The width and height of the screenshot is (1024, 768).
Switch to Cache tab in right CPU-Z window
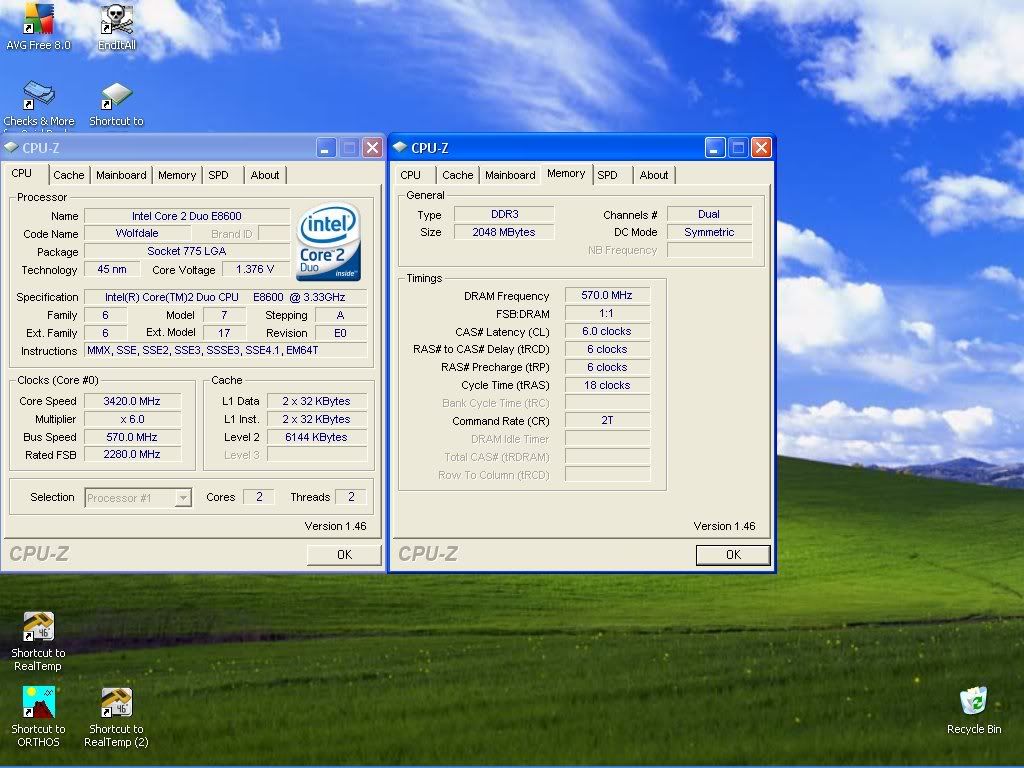pyautogui.click(x=457, y=175)
